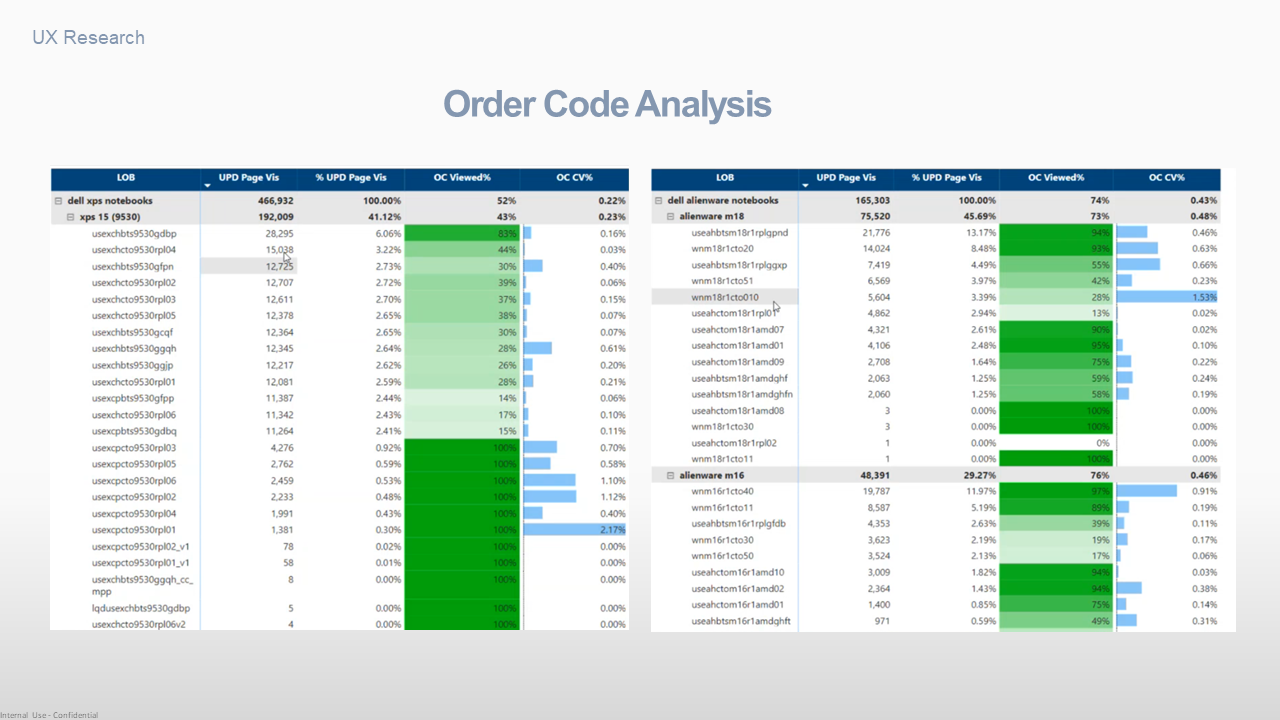Click the 1.12% OC CV% data bar
This screenshot has height=720, width=1280.
tap(550, 497)
